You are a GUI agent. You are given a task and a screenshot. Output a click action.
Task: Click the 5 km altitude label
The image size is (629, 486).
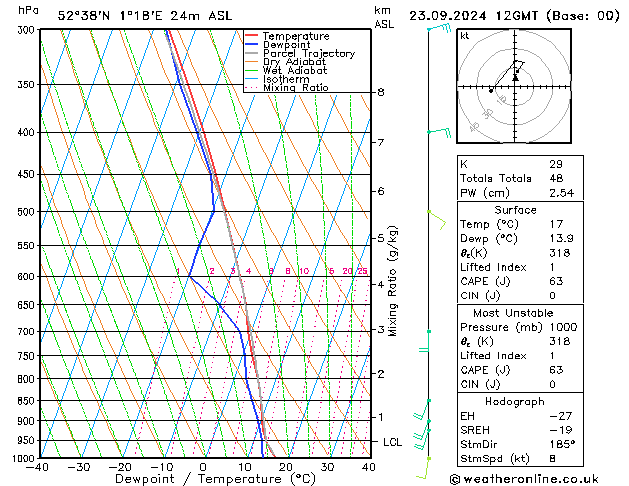(x=381, y=238)
